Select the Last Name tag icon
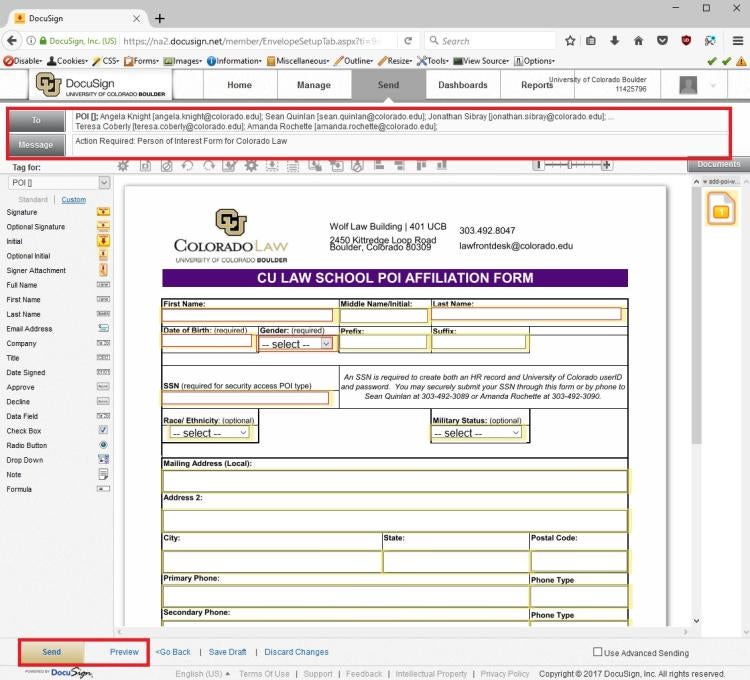 click(x=103, y=314)
